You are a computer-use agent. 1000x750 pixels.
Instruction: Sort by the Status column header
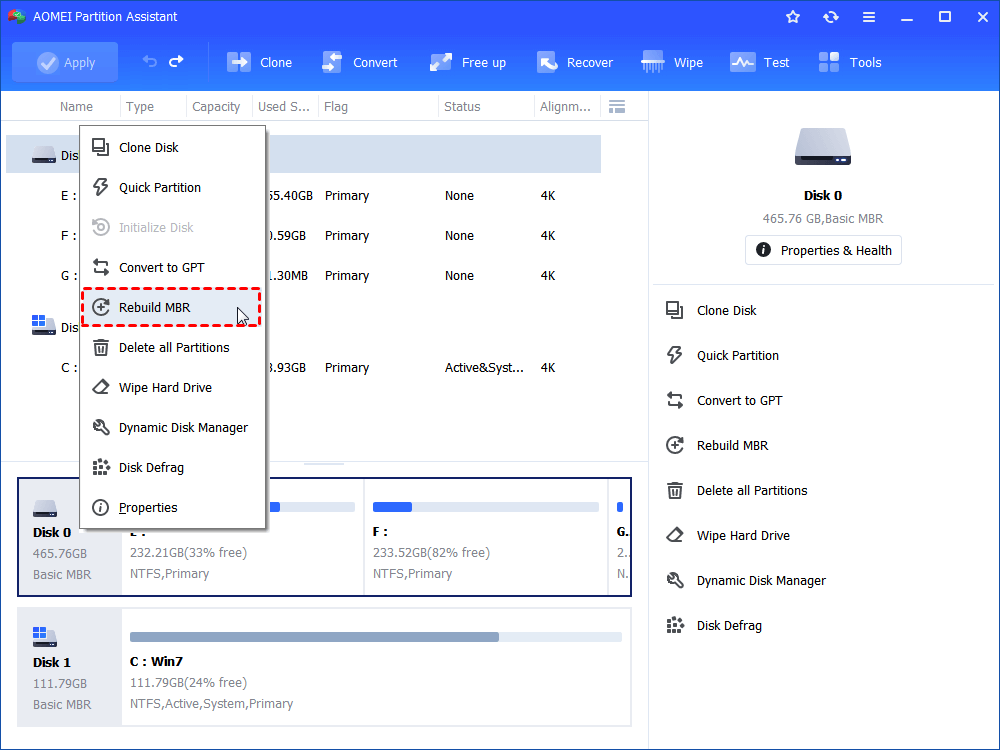tap(462, 107)
